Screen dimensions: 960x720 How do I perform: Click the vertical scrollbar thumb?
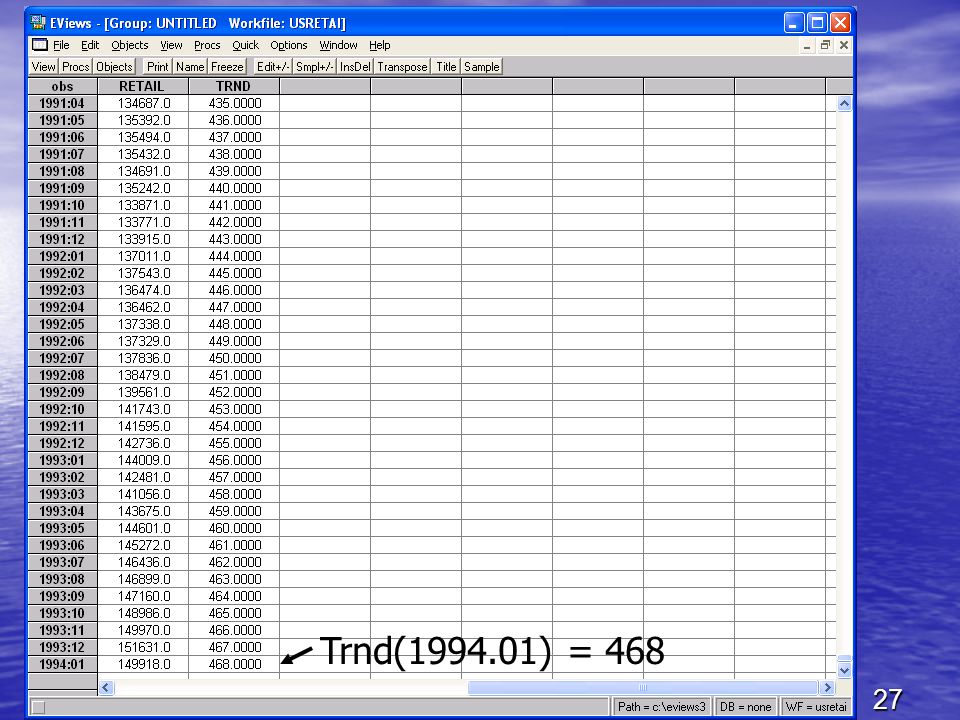844,659
